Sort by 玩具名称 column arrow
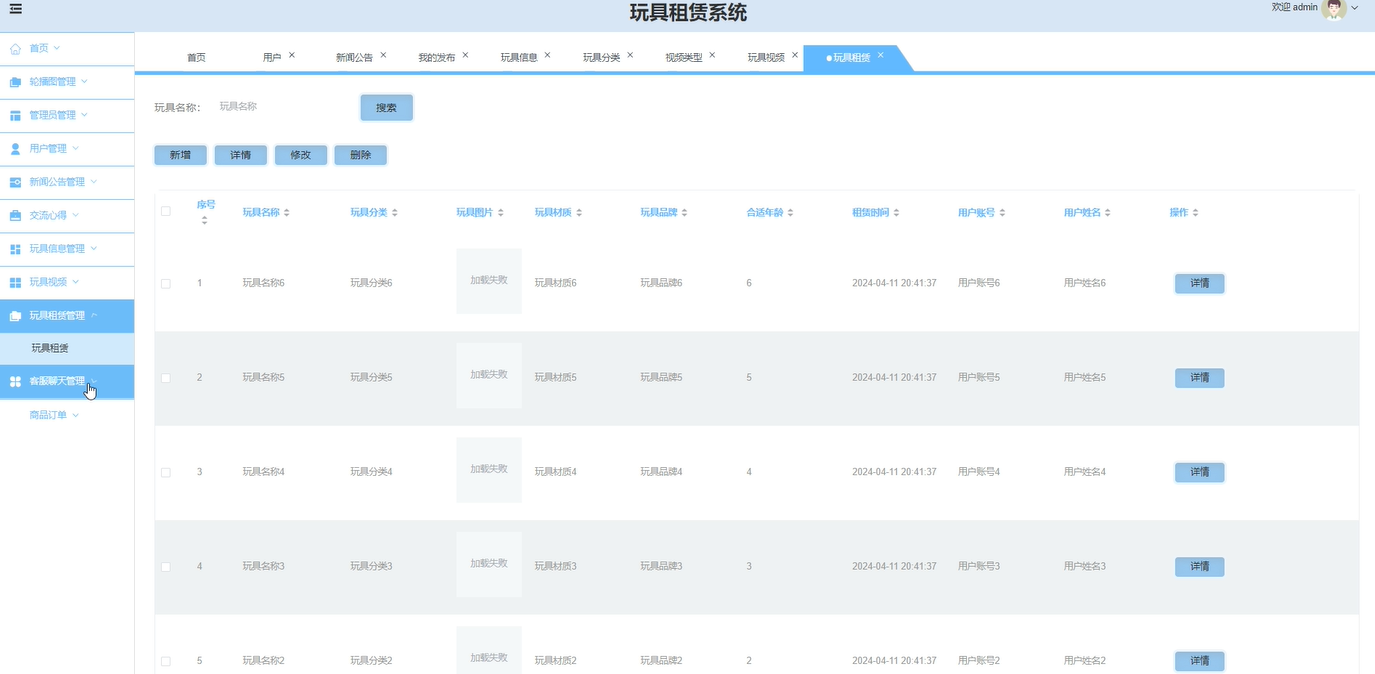Image resolution: width=1375 pixels, height=674 pixels. 287,213
